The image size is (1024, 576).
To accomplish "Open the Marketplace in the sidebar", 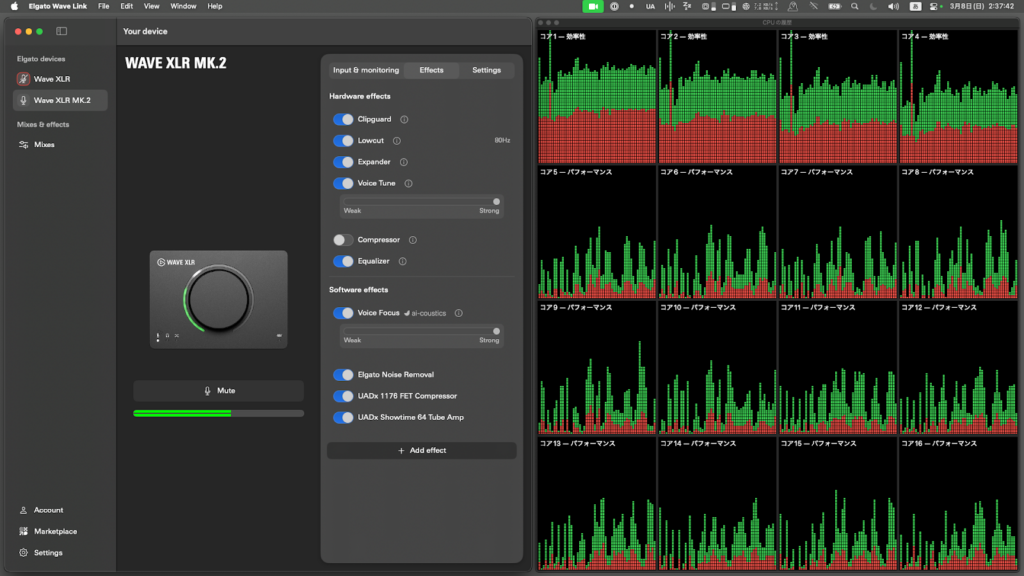I will (x=54, y=531).
